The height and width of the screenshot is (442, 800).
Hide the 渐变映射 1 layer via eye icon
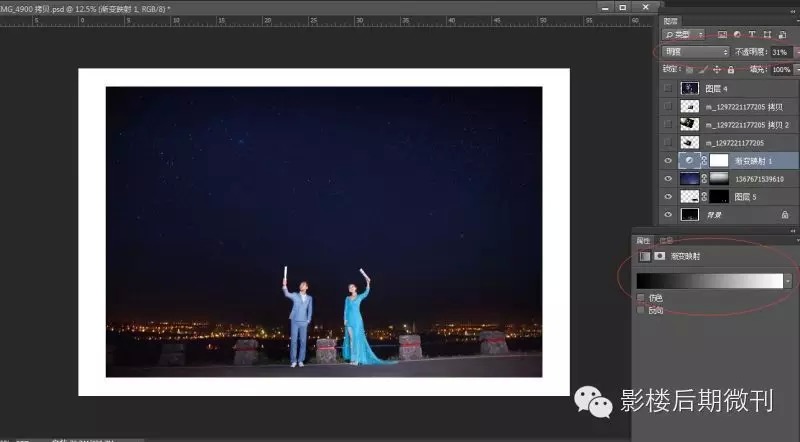point(668,161)
